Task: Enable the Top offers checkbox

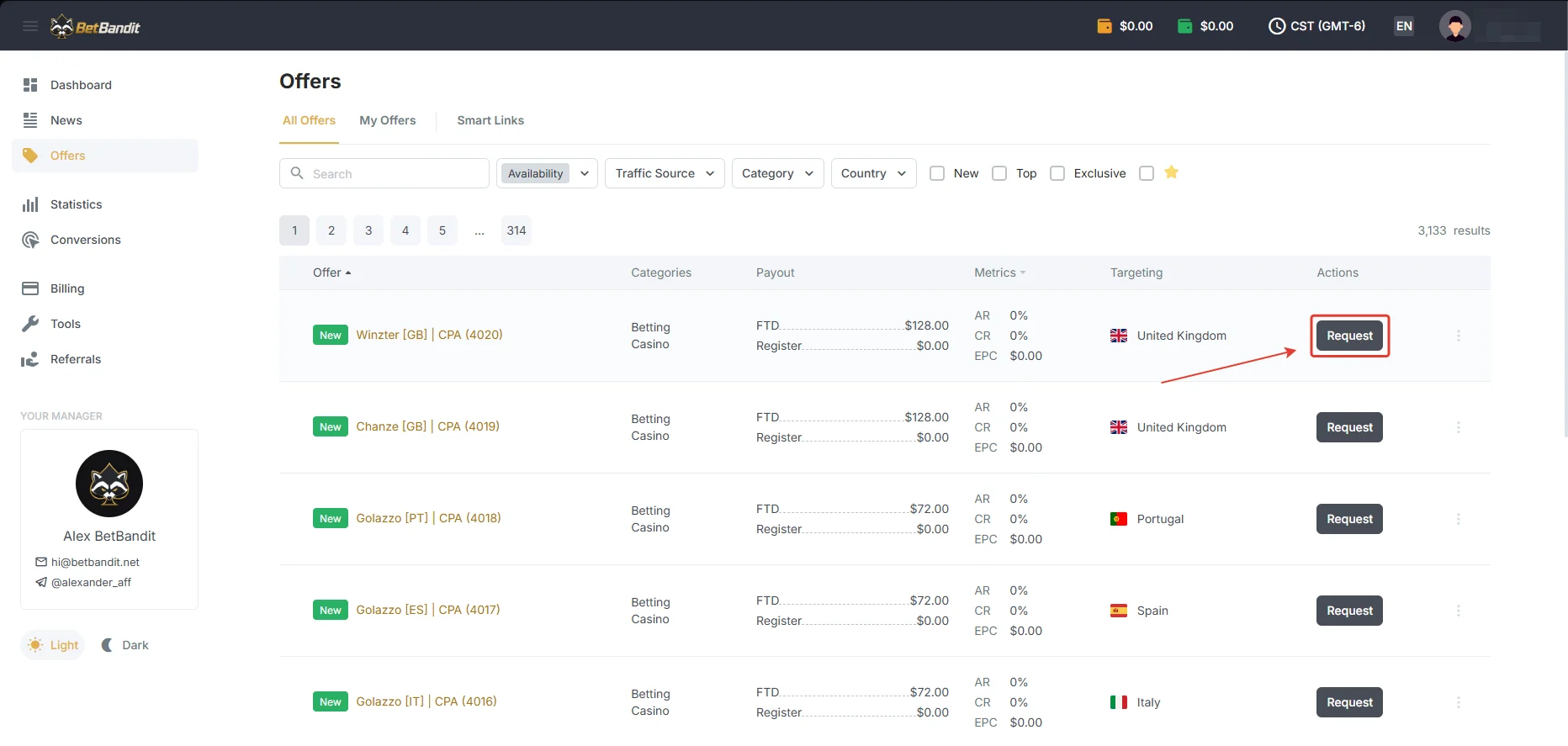Action: (x=999, y=173)
